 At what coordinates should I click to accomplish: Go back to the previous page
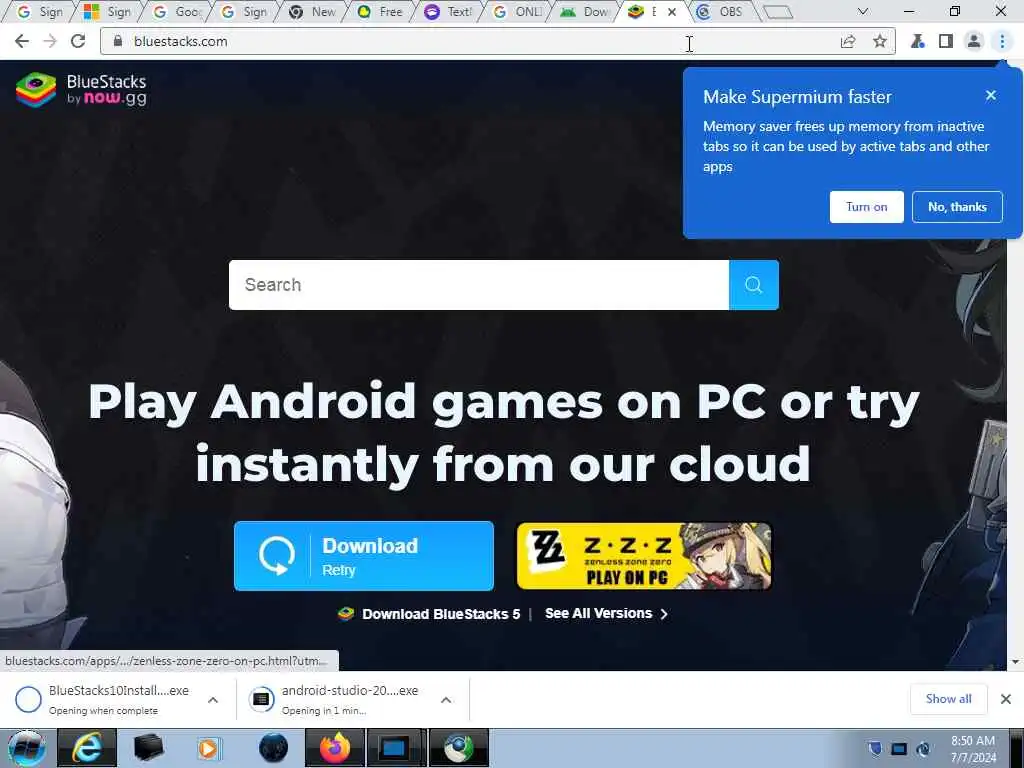pyautogui.click(x=22, y=41)
